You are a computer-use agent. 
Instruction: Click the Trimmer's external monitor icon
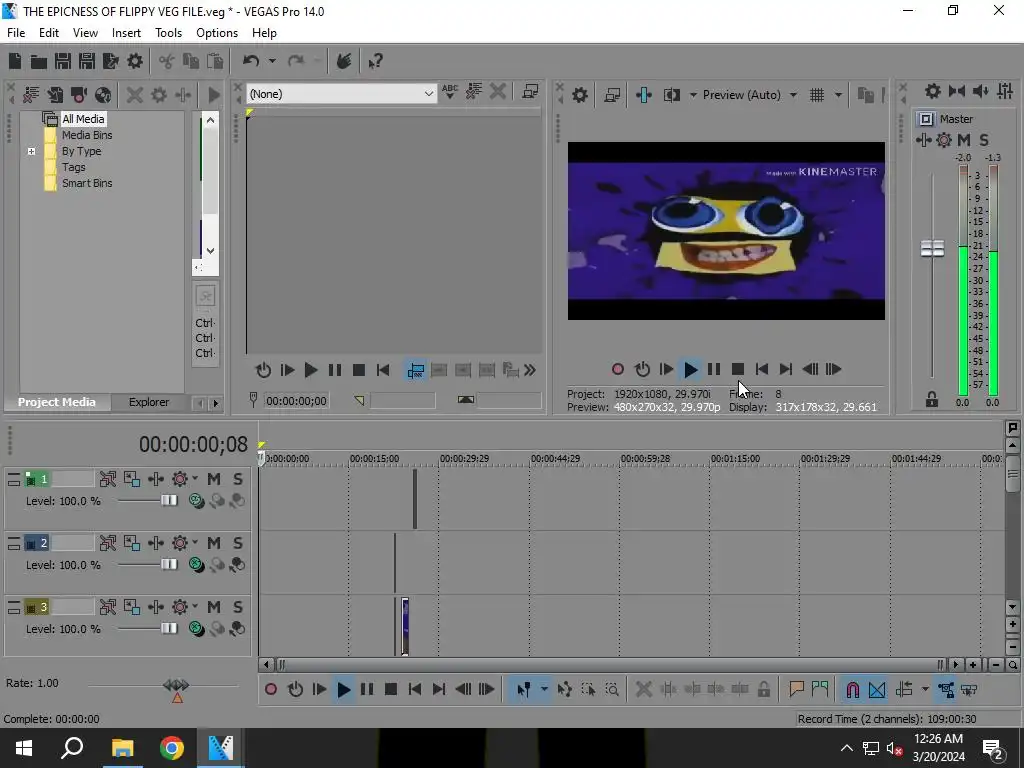(530, 92)
